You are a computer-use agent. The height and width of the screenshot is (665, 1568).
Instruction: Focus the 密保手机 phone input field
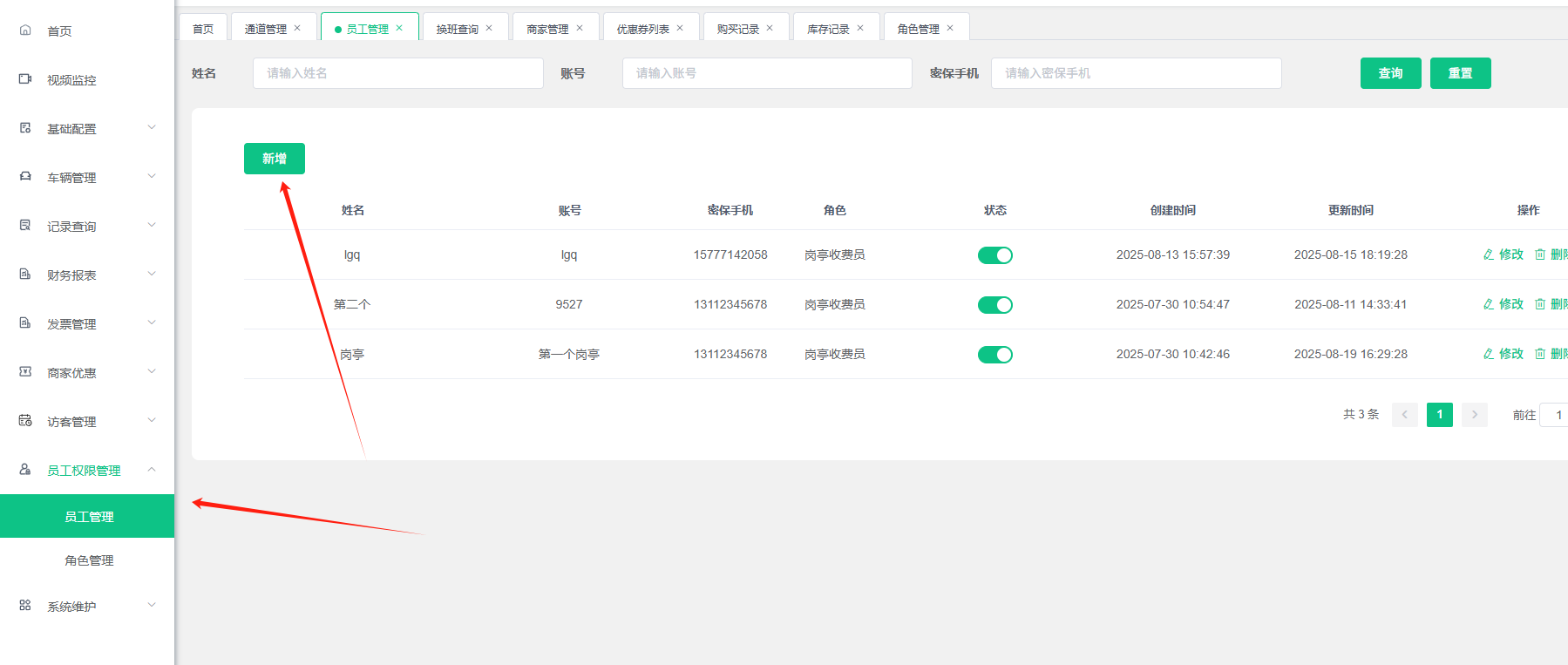(x=1137, y=73)
